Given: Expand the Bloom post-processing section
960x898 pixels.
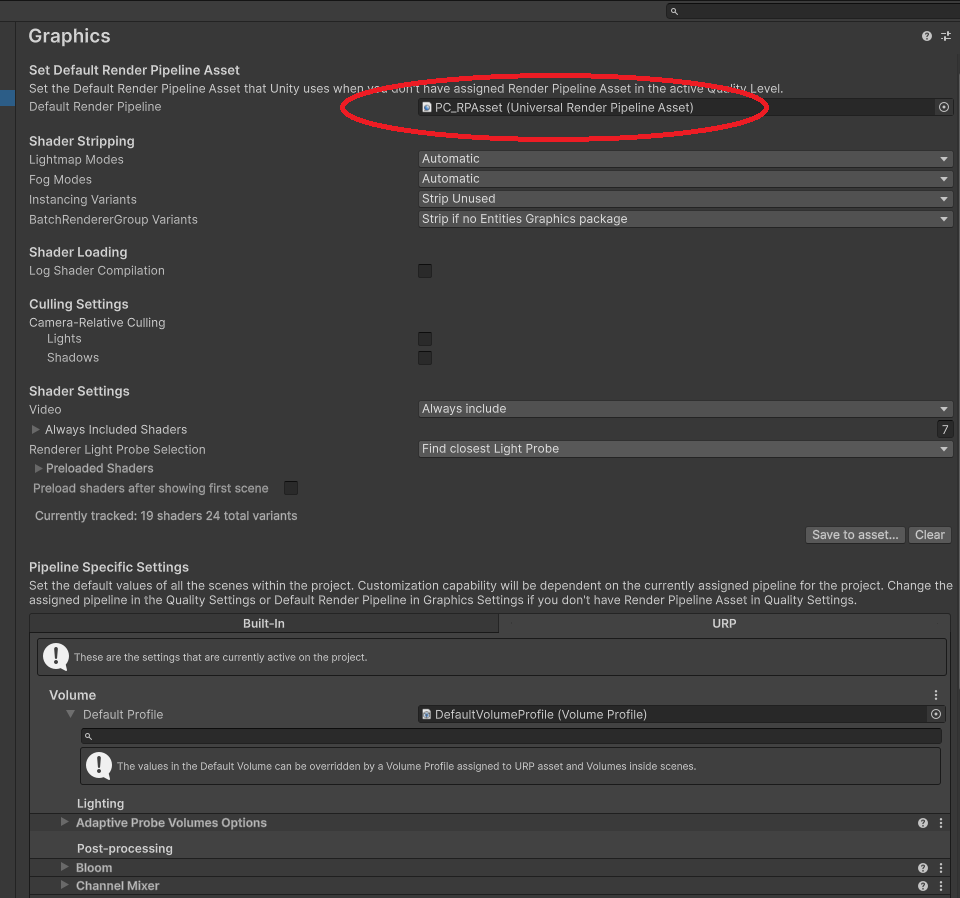Looking at the screenshot, I should click(x=65, y=868).
